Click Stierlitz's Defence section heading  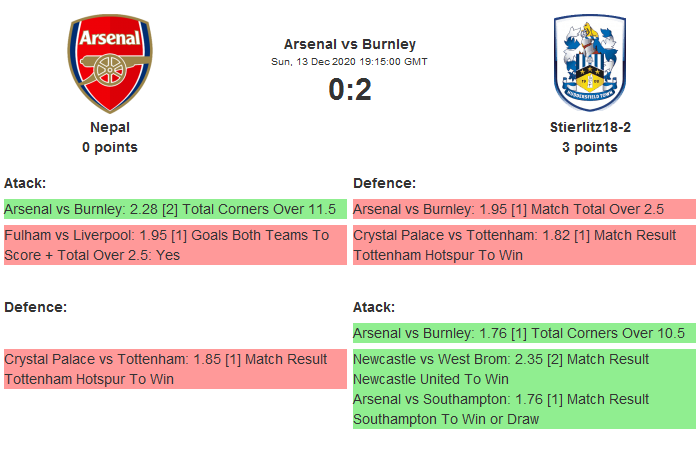click(384, 183)
